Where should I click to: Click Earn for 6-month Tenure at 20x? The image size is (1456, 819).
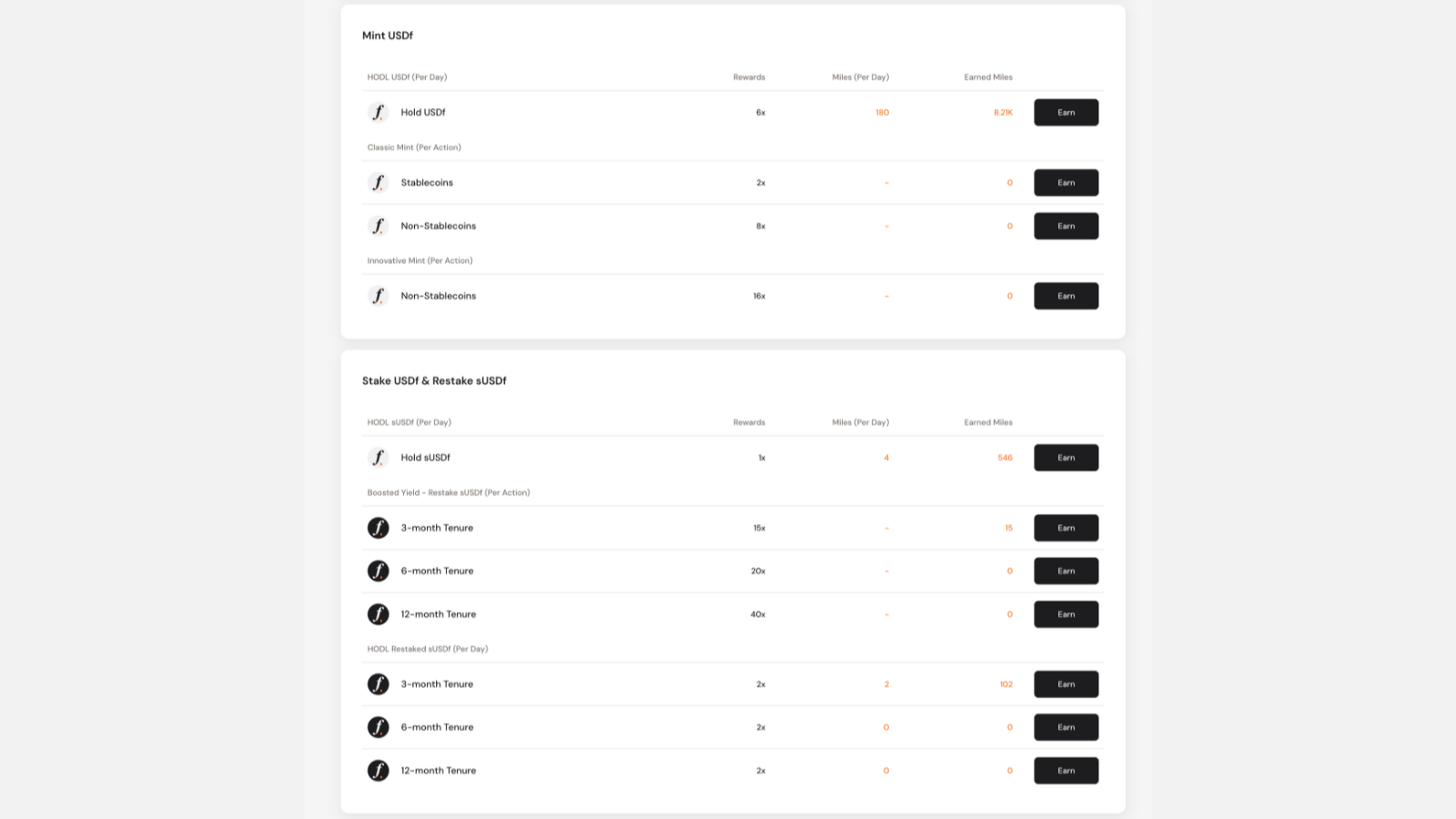1066,571
